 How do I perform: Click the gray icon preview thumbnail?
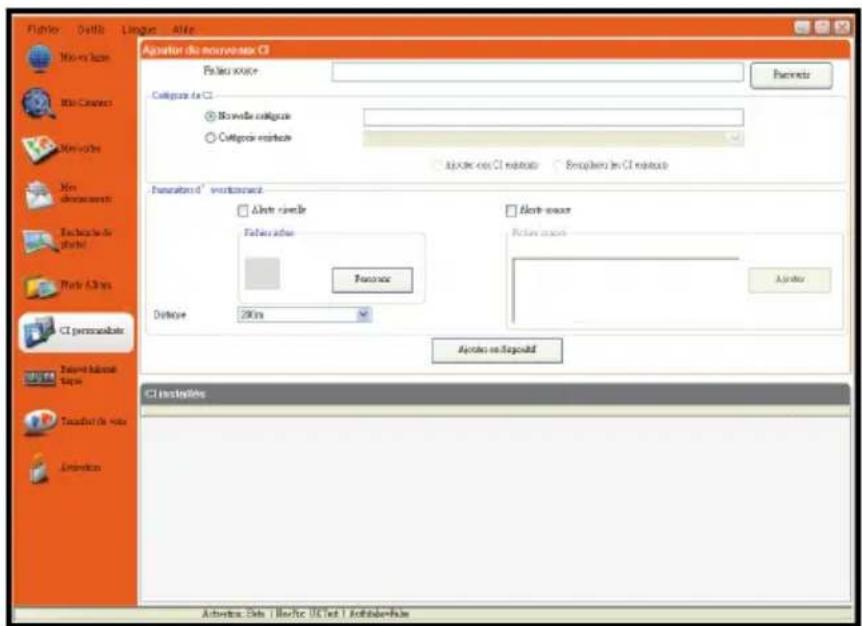(262, 273)
